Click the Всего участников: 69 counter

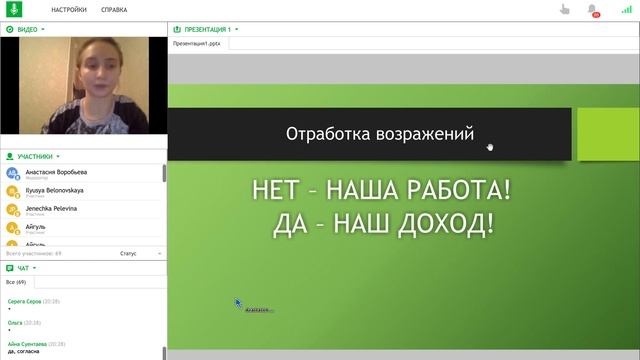[x=33, y=253]
